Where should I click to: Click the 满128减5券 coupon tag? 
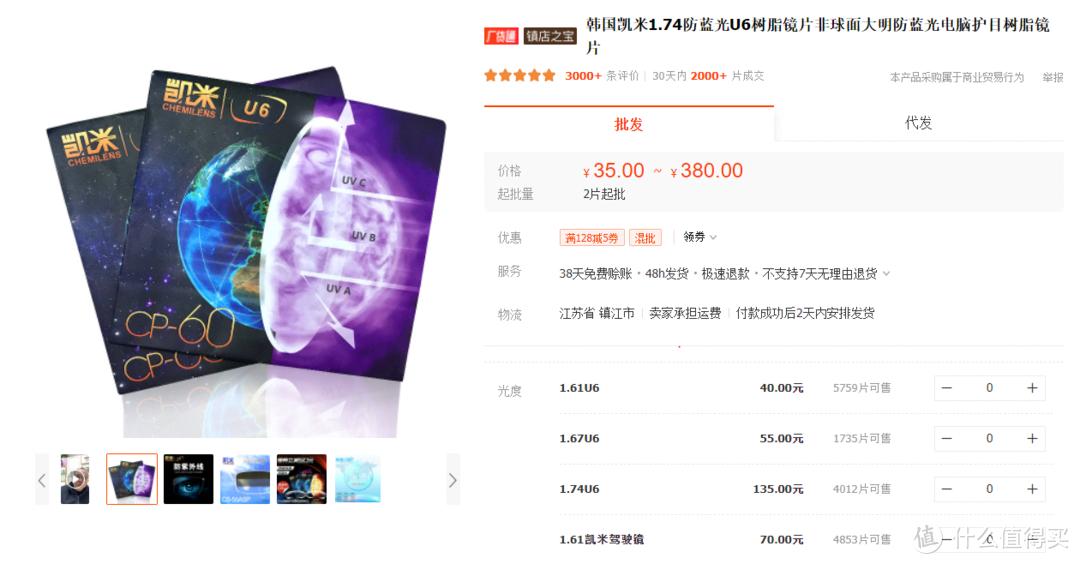(x=592, y=238)
